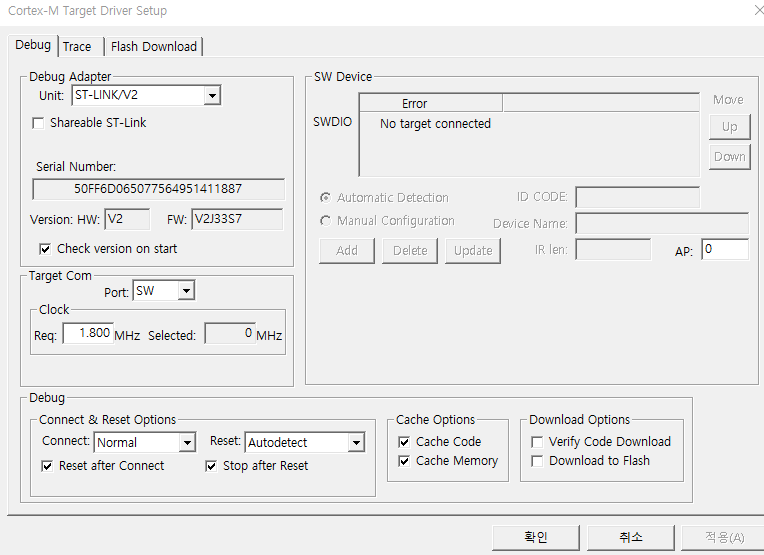Viewport: 764px width, 555px height.
Task: Click the IR len field
Action: [x=613, y=249]
